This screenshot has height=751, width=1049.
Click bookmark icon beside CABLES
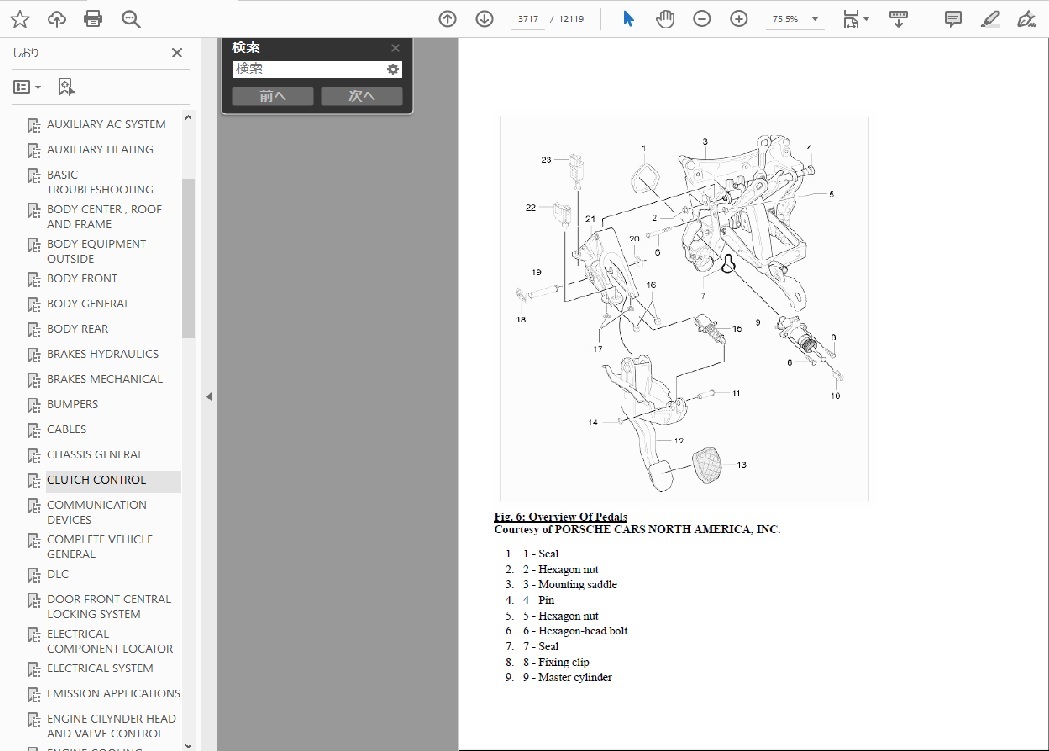point(34,430)
